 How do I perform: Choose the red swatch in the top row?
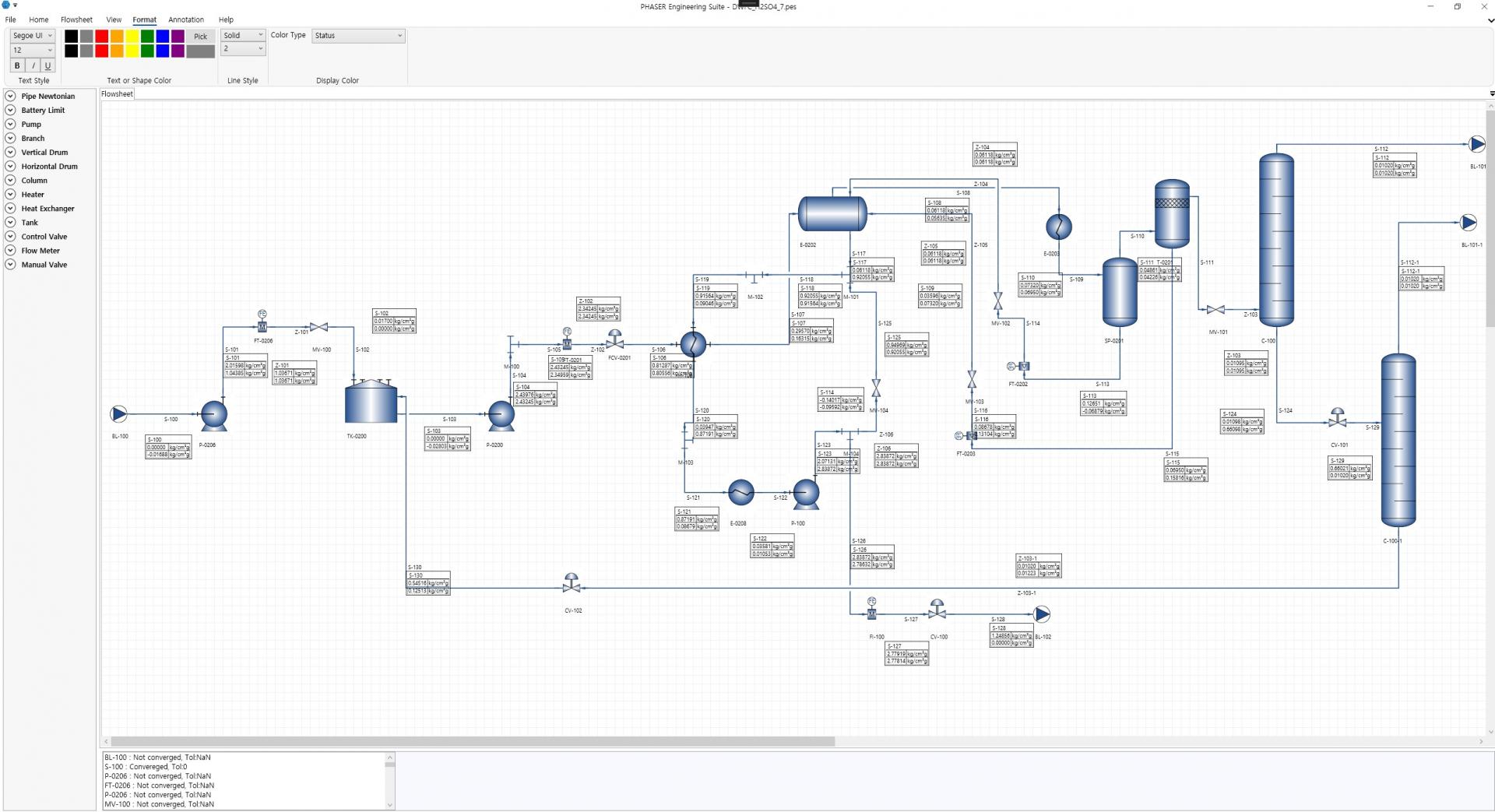coord(101,36)
